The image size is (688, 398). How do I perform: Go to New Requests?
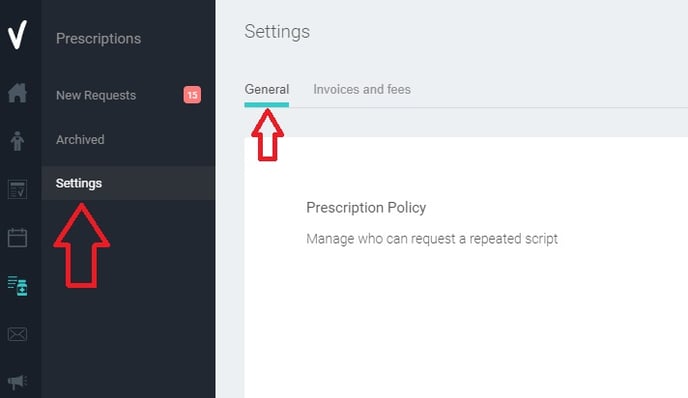(96, 95)
